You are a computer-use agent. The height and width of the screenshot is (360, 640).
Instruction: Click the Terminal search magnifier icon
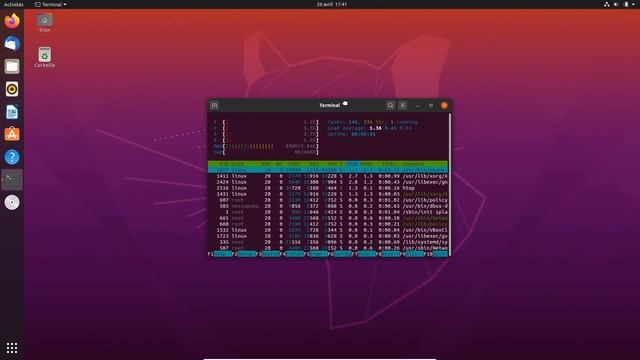390,106
